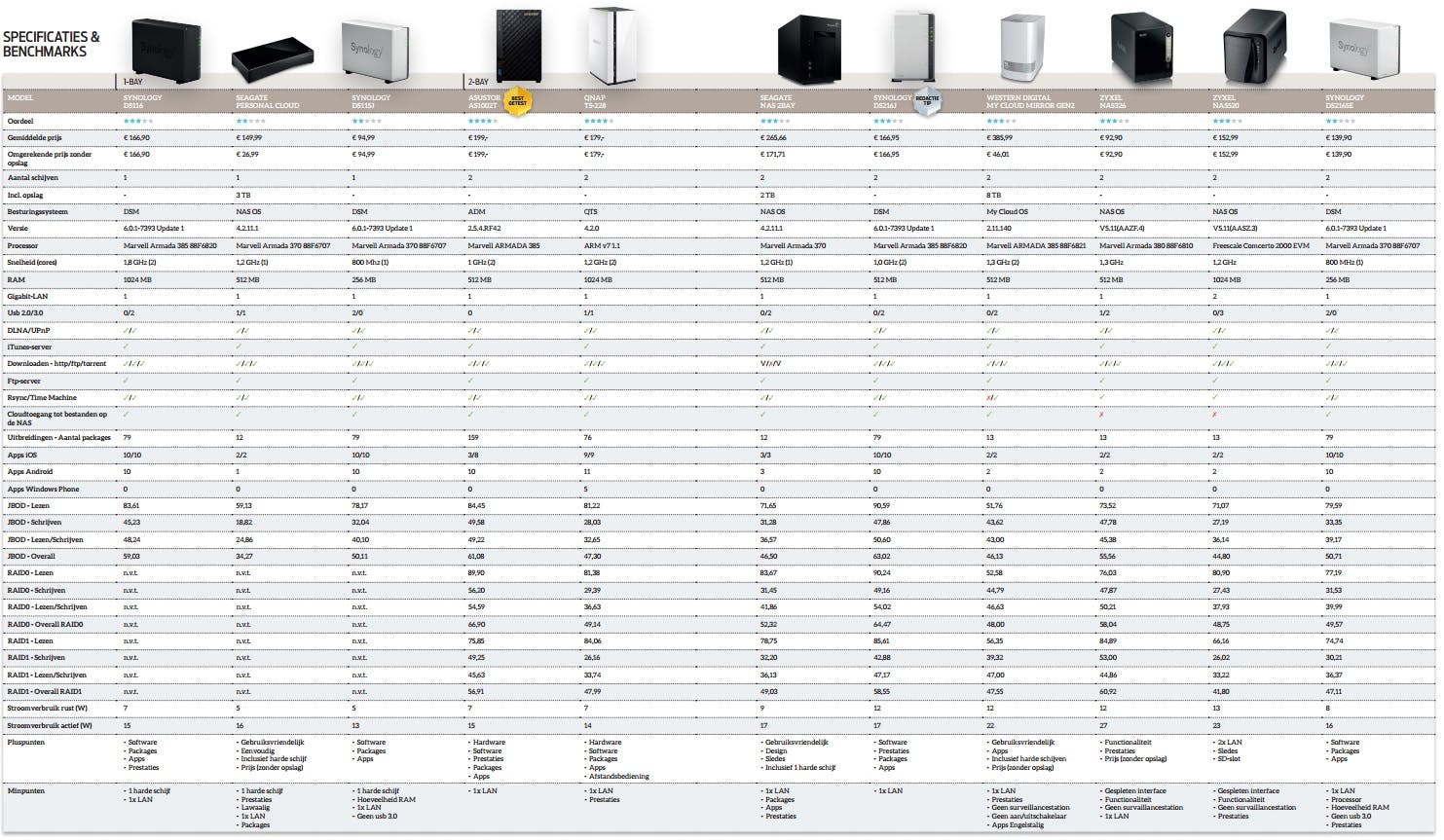Click the 'Seagate Personal Cloud' model header
The image size is (1444, 840).
point(267,101)
